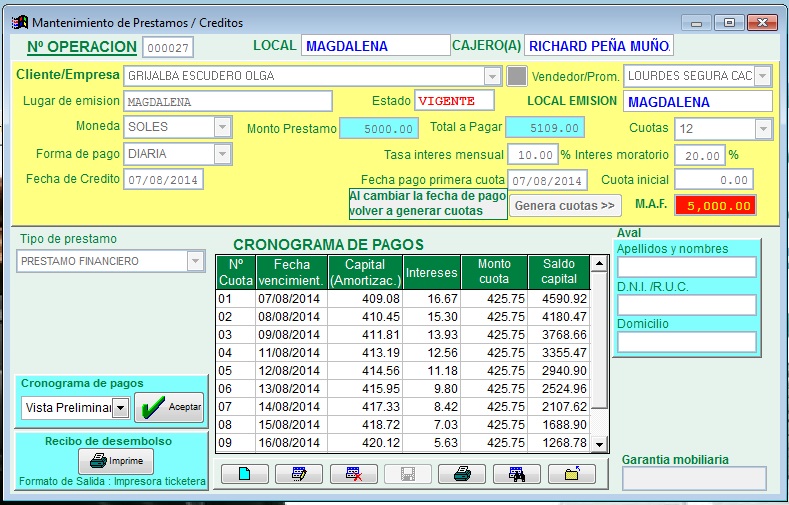The width and height of the screenshot is (789, 505).
Task: Click the edit record icon with pencil
Action: click(298, 473)
